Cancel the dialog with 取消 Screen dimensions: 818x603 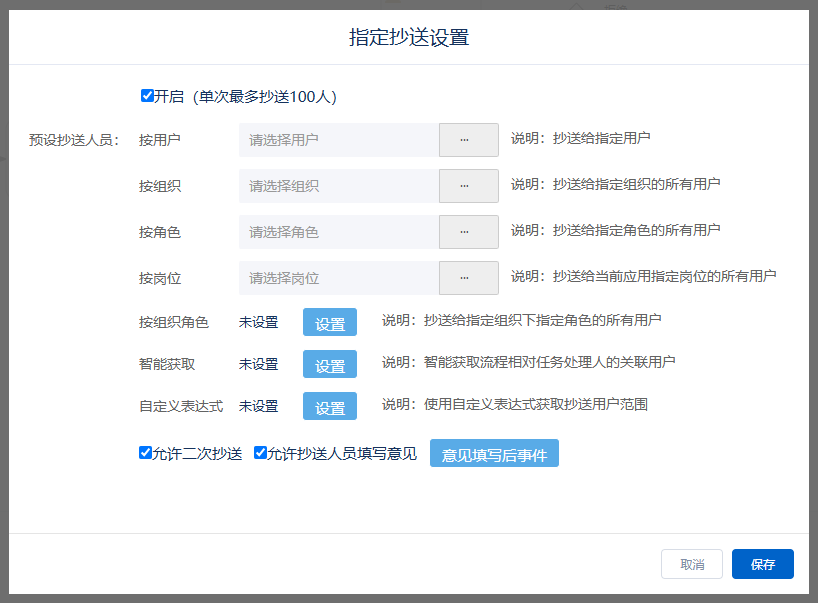(692, 564)
